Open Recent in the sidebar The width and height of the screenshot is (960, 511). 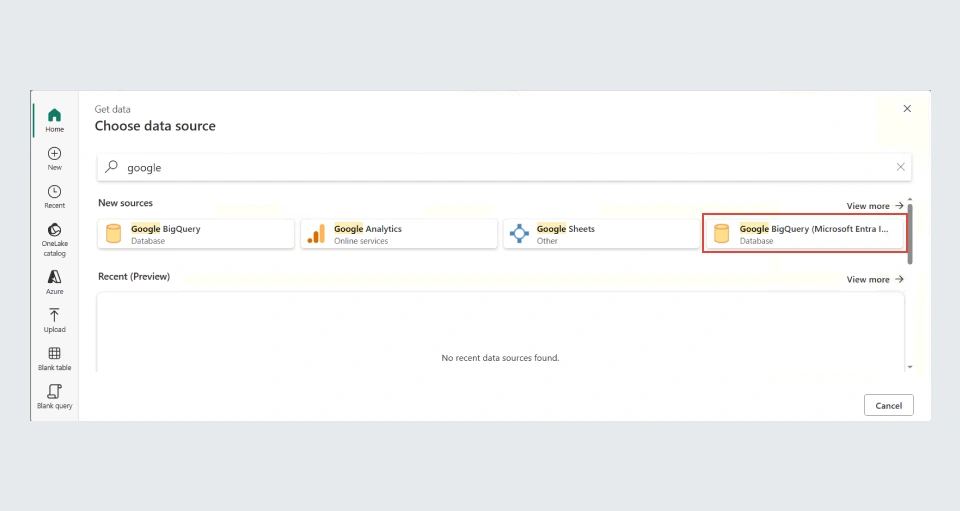[x=54, y=197]
